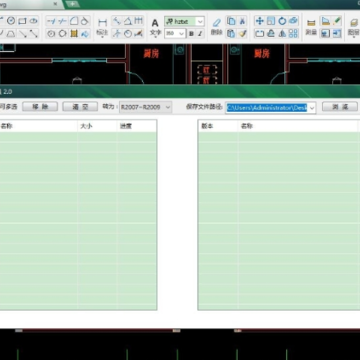Click the 版本 column header
Viewport: 360px width, 360px height.
click(x=218, y=126)
